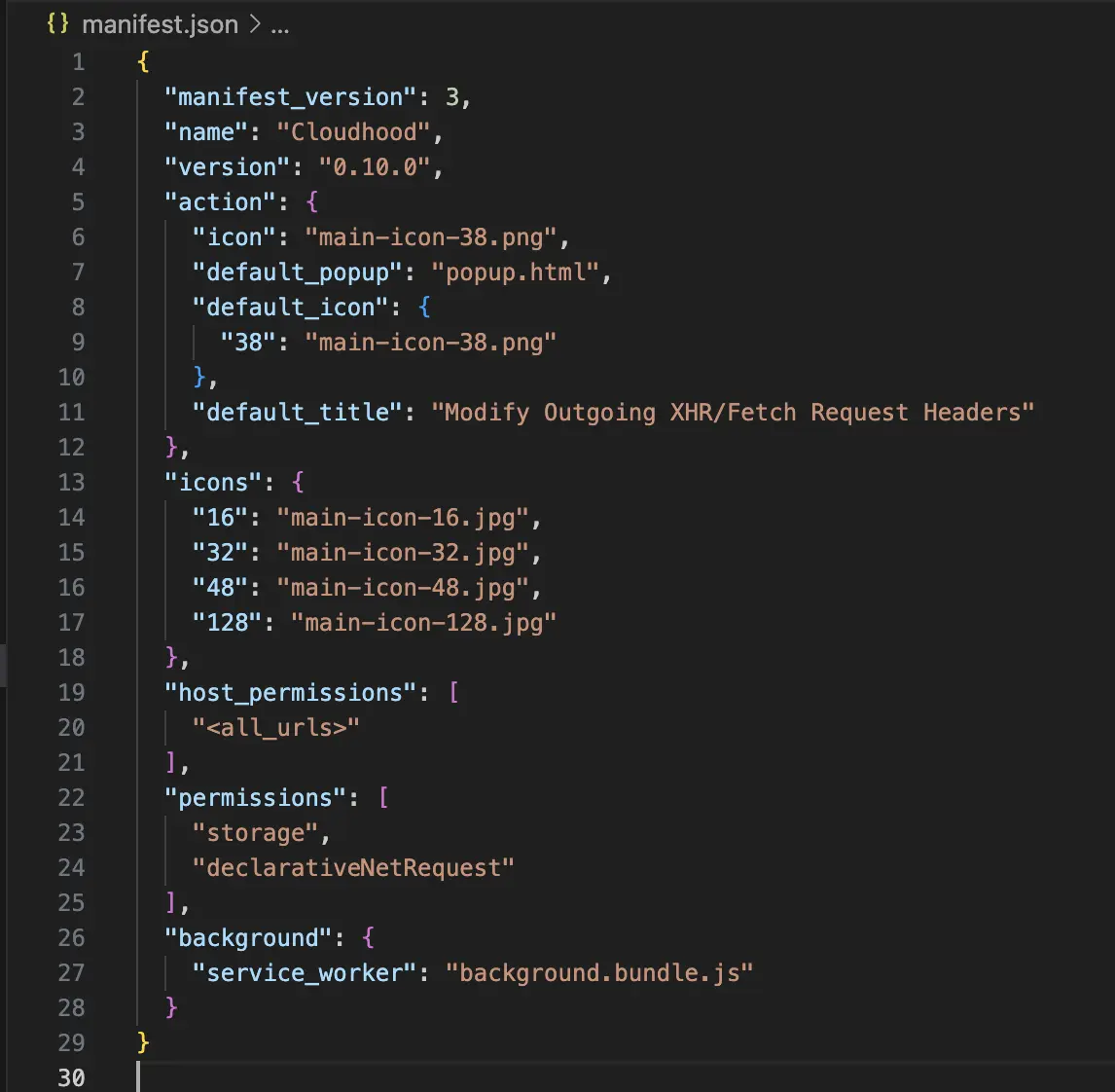Screen dimensions: 1115x1092
Task: Click line number 13 beside "icons"
Action: click(71, 483)
